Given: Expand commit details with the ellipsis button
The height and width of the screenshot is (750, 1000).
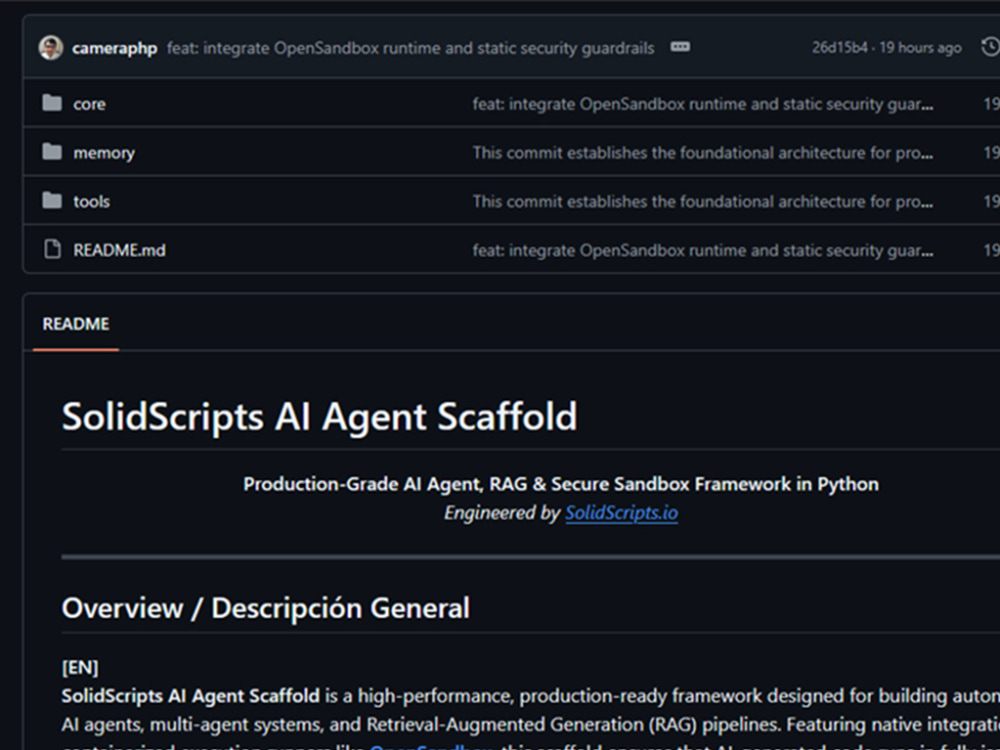Looking at the screenshot, I should 680,47.
